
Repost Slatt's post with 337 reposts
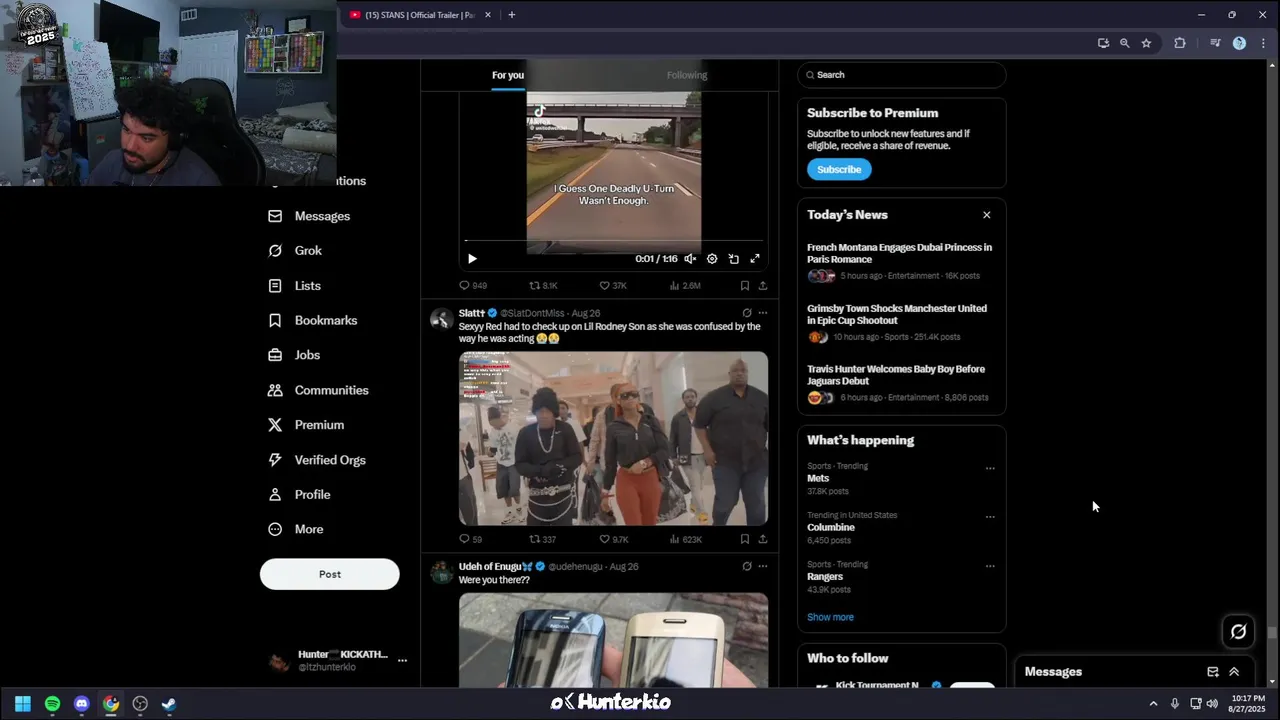click(x=542, y=540)
